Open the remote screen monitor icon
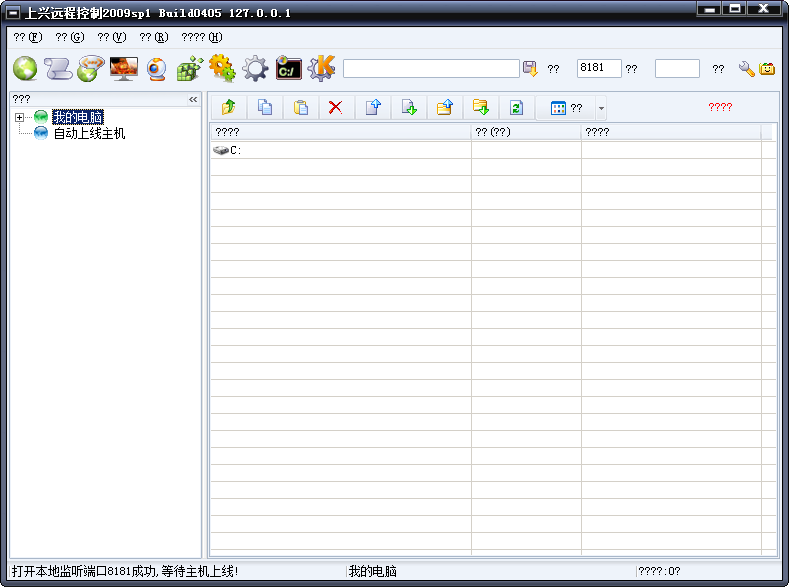 (x=123, y=68)
